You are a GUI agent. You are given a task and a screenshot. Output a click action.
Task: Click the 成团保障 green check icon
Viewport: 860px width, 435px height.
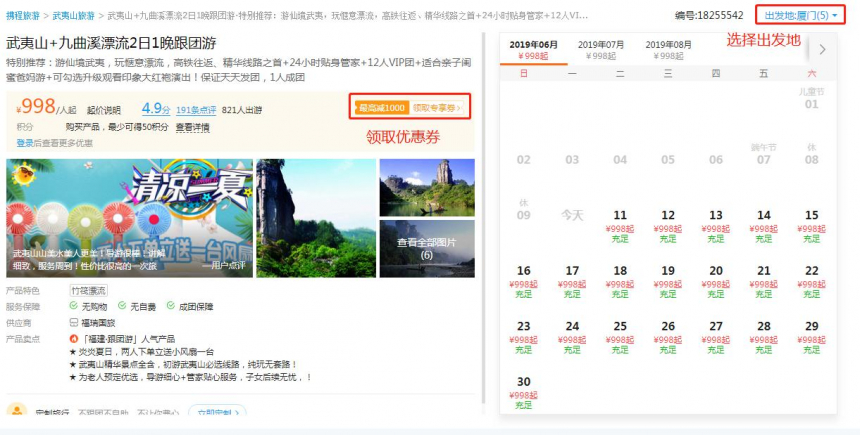click(171, 306)
